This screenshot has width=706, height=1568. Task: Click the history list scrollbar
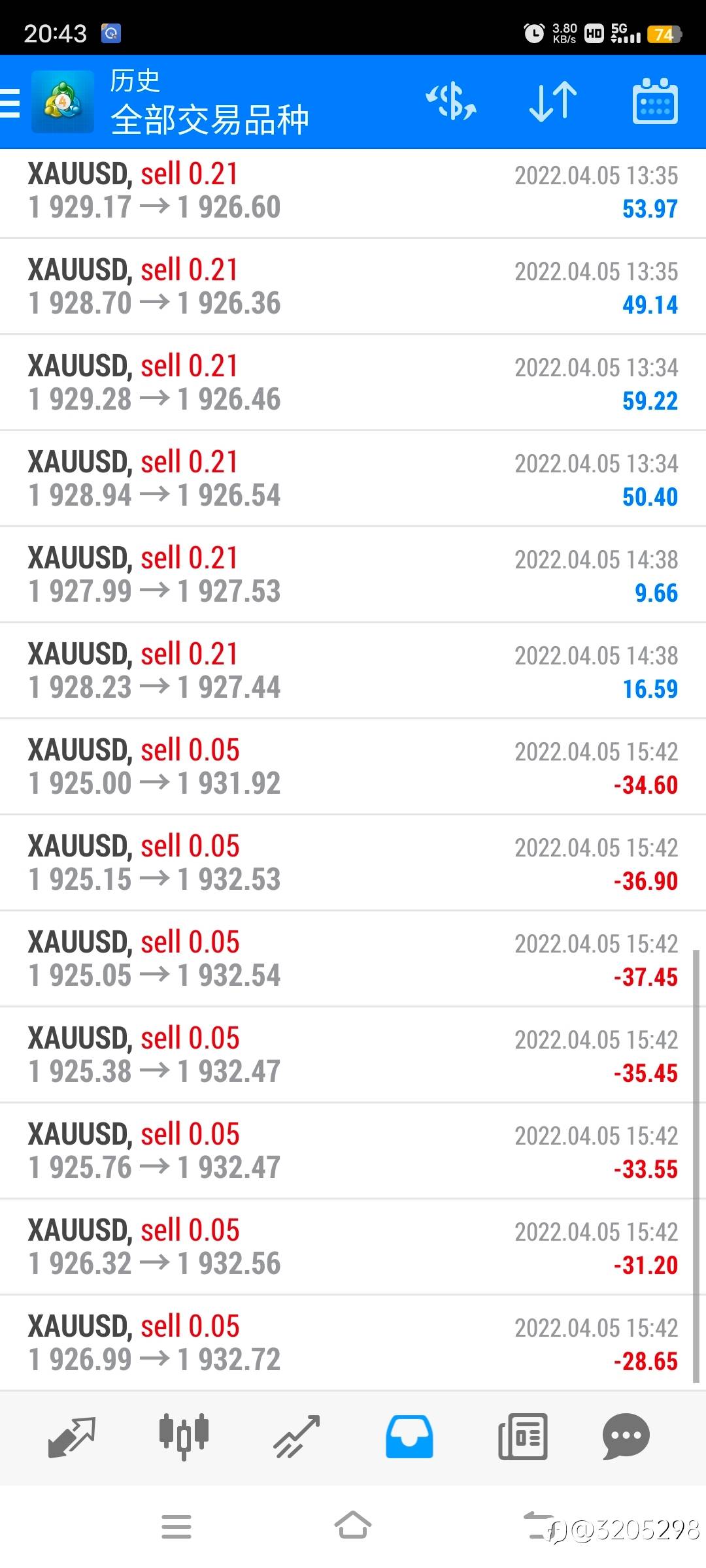point(696,1166)
